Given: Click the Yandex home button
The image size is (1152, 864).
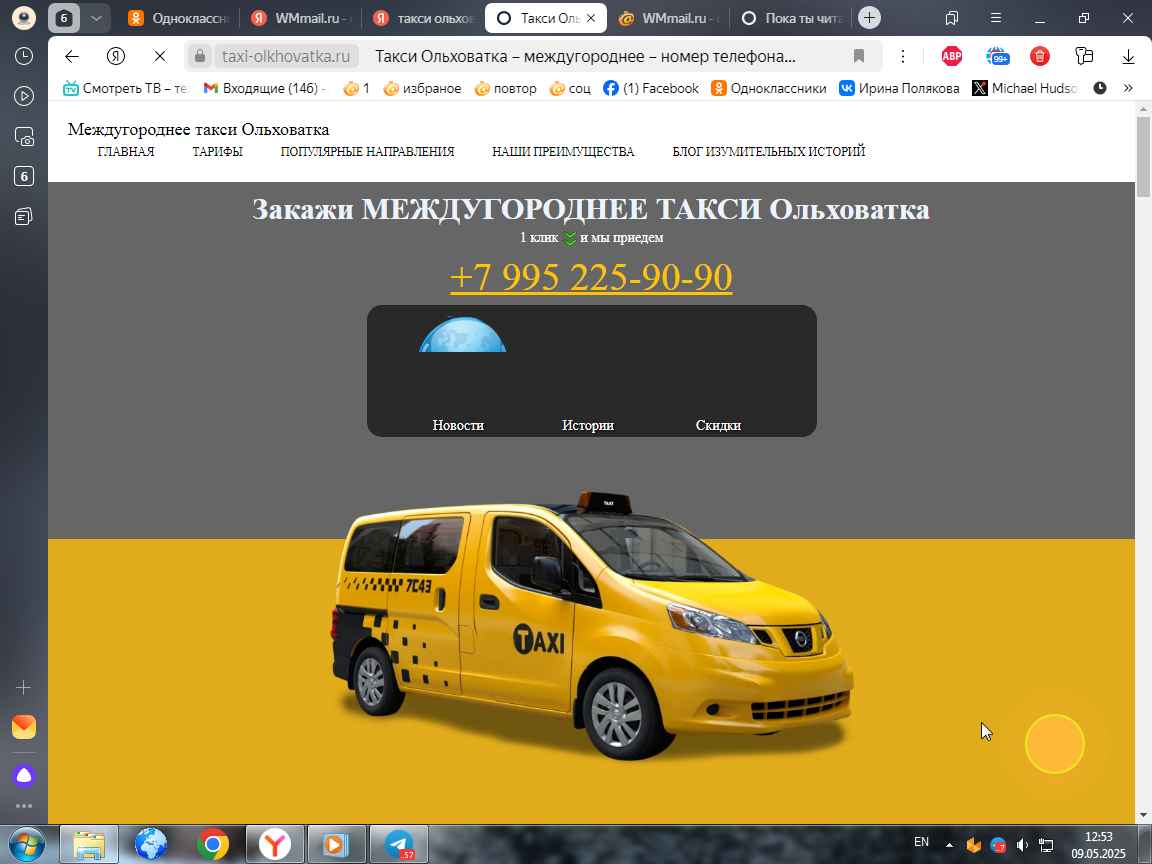Looking at the screenshot, I should [x=115, y=56].
